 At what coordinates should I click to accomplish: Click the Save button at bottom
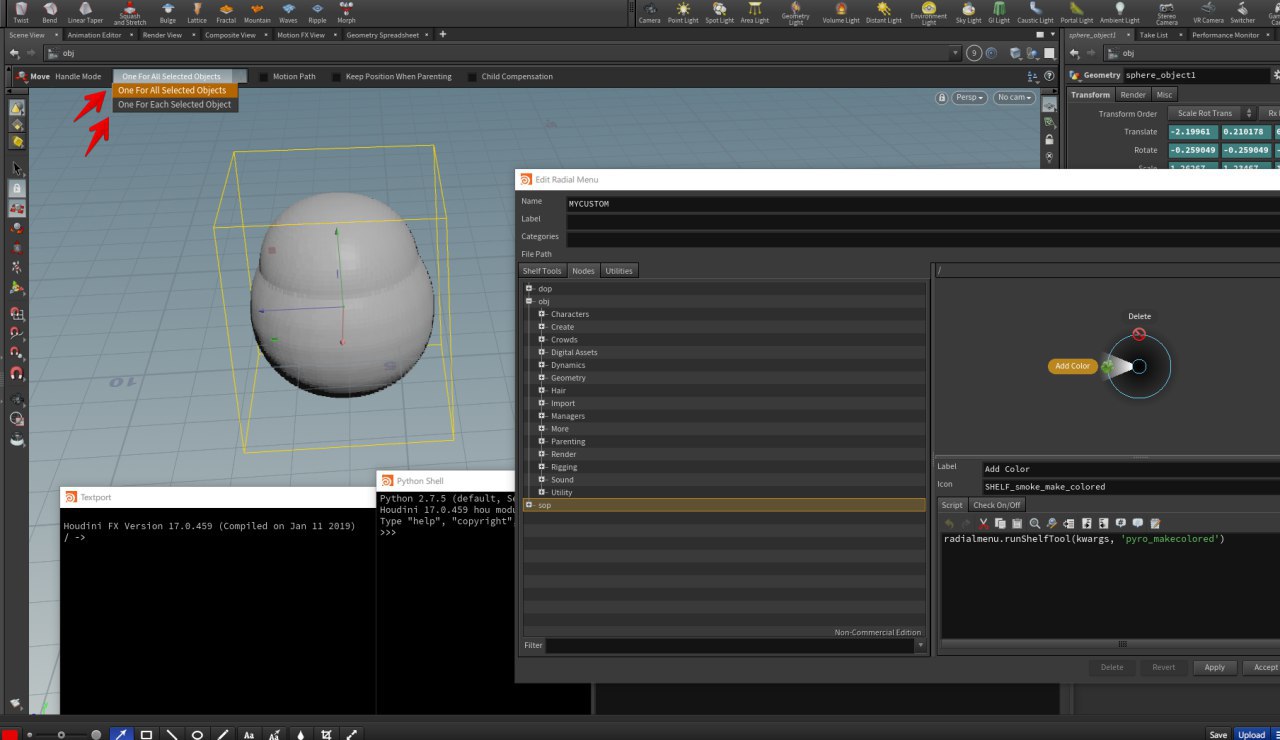[x=1218, y=734]
